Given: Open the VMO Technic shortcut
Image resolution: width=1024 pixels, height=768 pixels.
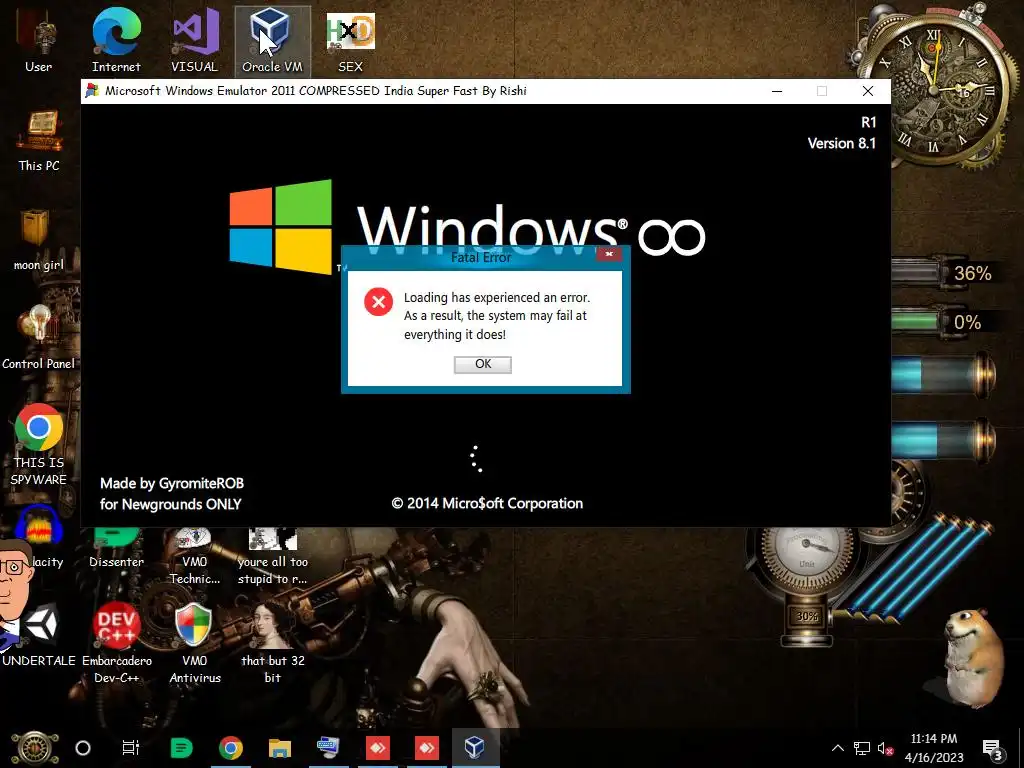Looking at the screenshot, I should (194, 556).
